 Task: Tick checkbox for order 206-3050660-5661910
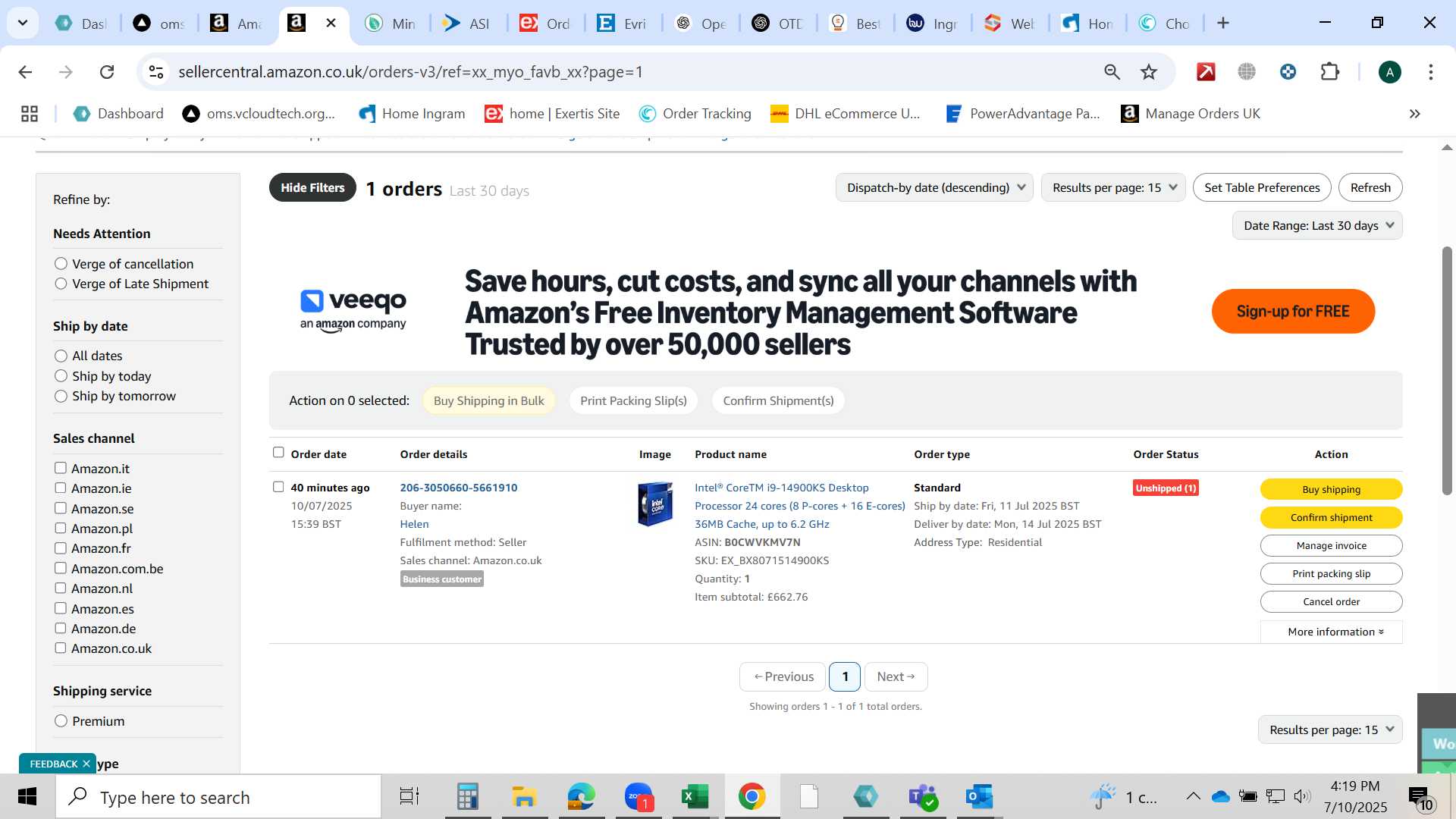pos(278,487)
